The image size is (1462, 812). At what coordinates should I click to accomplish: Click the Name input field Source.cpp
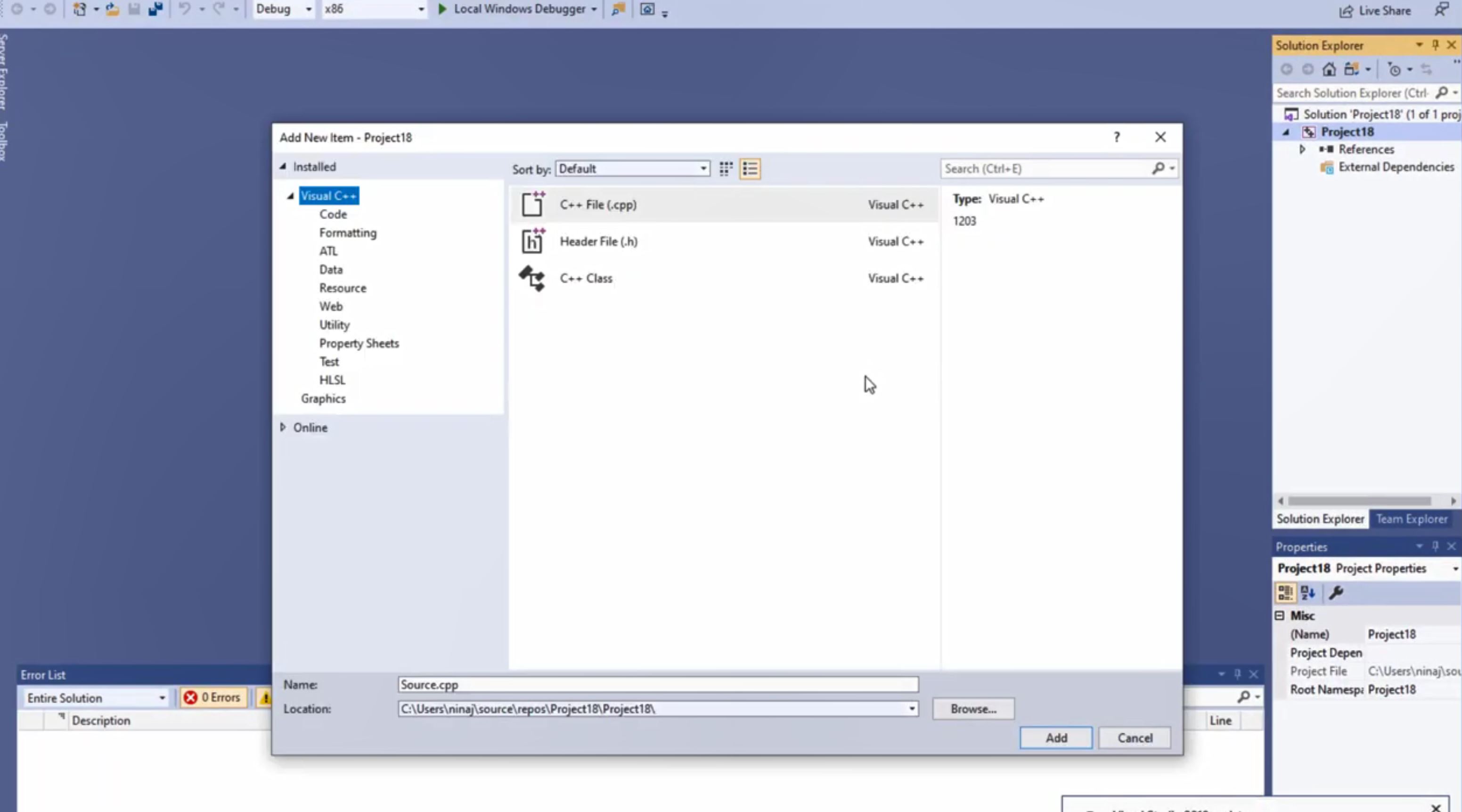point(657,685)
